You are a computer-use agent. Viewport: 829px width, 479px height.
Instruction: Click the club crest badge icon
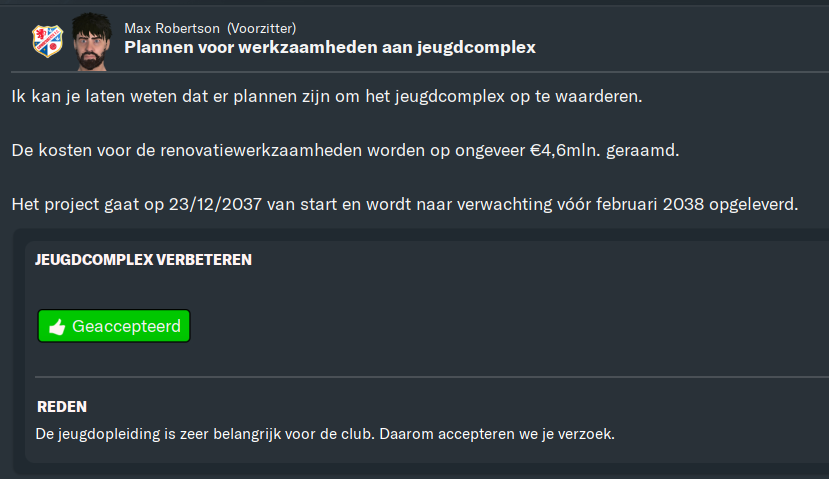pyautogui.click(x=48, y=41)
